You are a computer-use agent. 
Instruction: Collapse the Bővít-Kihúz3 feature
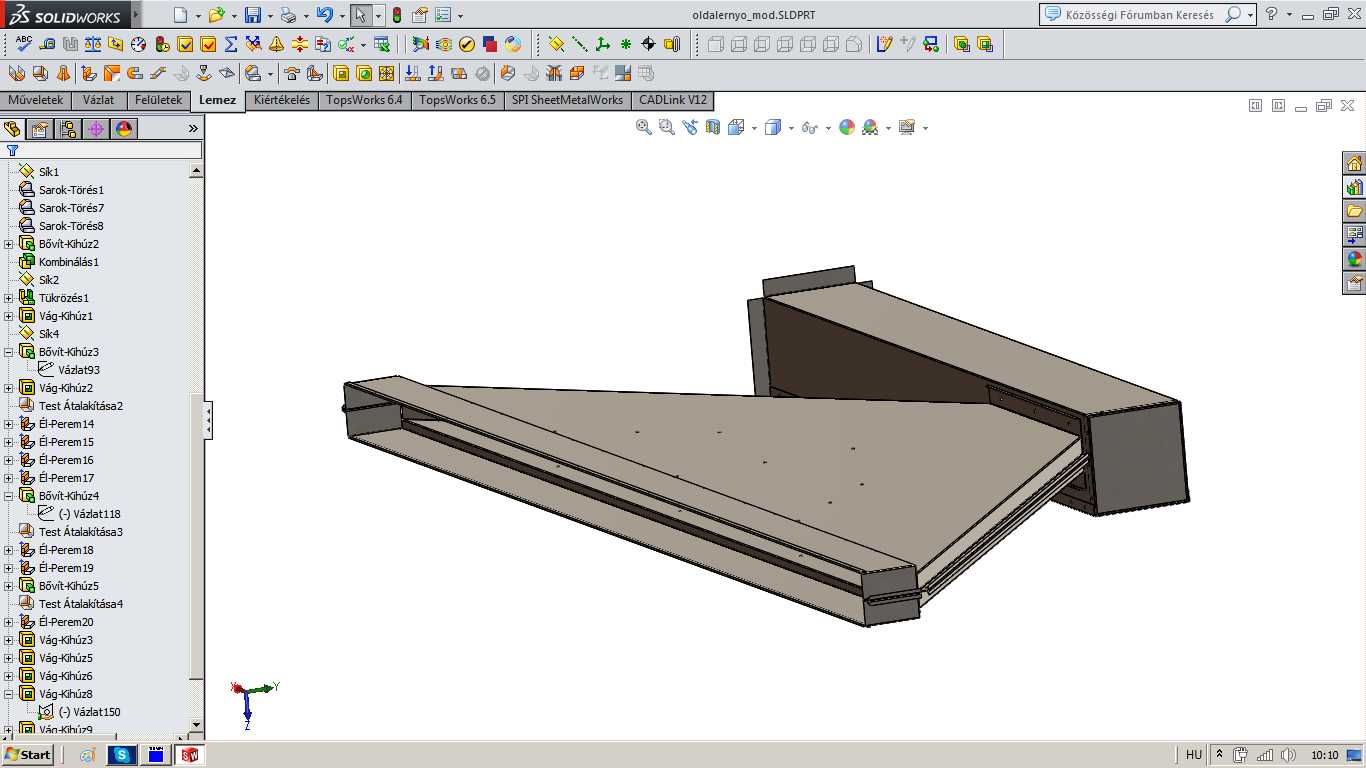(9, 352)
